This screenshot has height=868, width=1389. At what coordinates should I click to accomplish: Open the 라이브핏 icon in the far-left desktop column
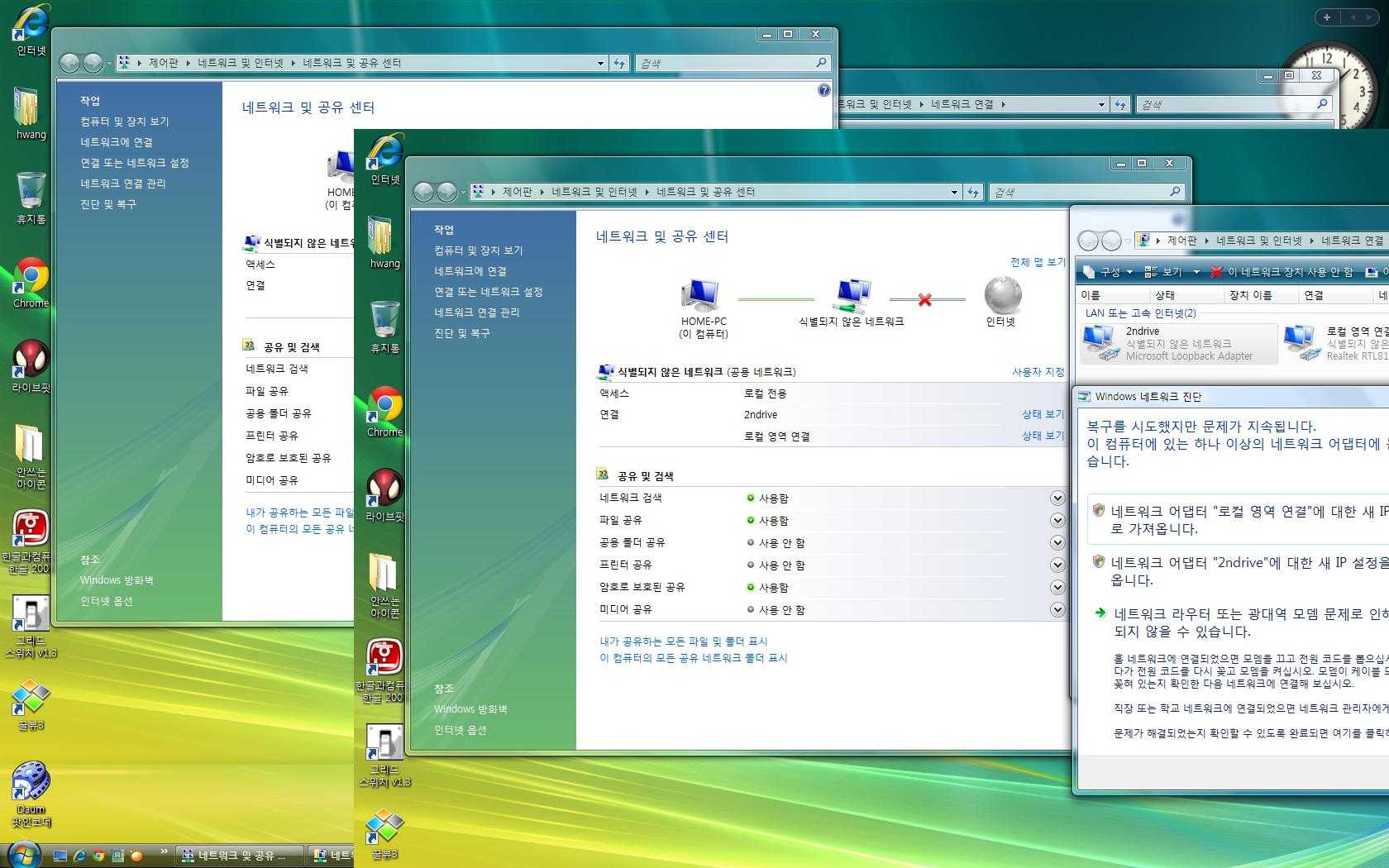[x=31, y=366]
